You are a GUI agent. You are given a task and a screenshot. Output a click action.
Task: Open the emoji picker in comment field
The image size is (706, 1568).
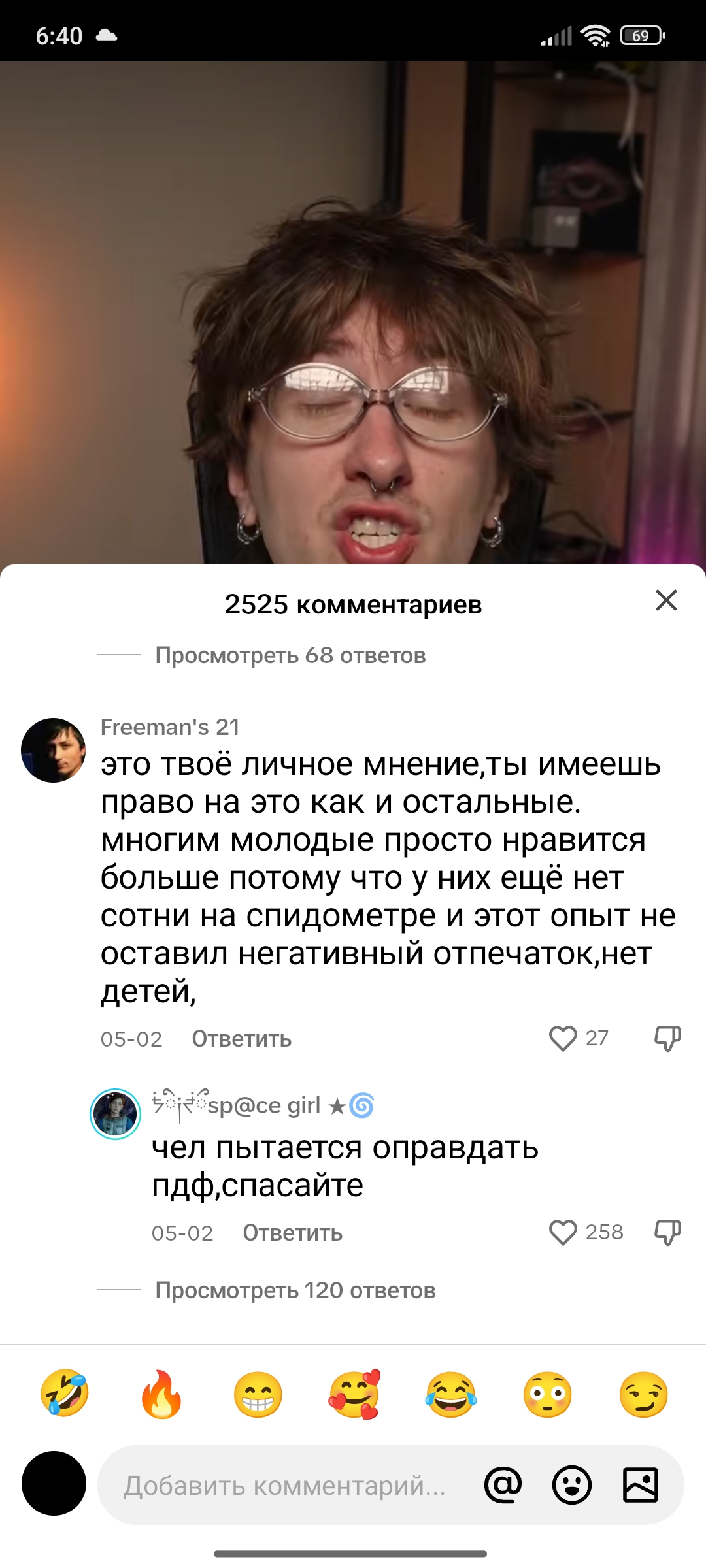click(x=572, y=1485)
